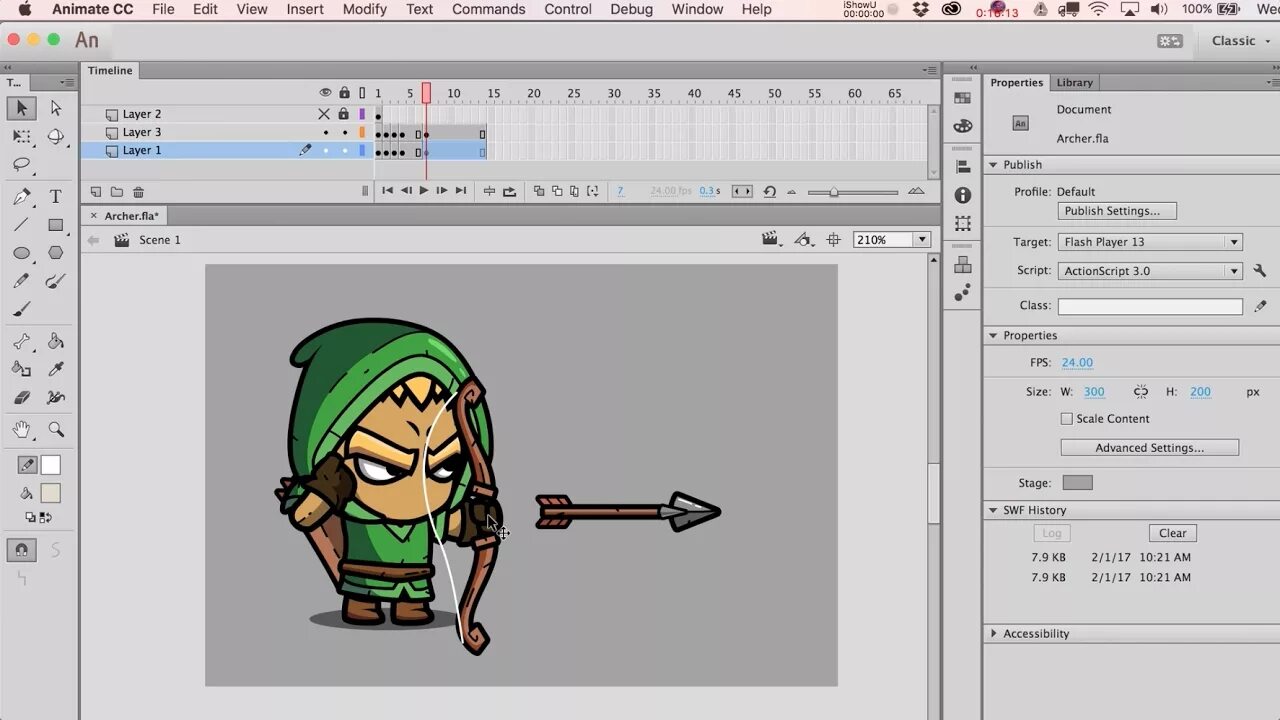1280x720 pixels.
Task: Select the Paint Brush tool
Action: [x=56, y=281]
